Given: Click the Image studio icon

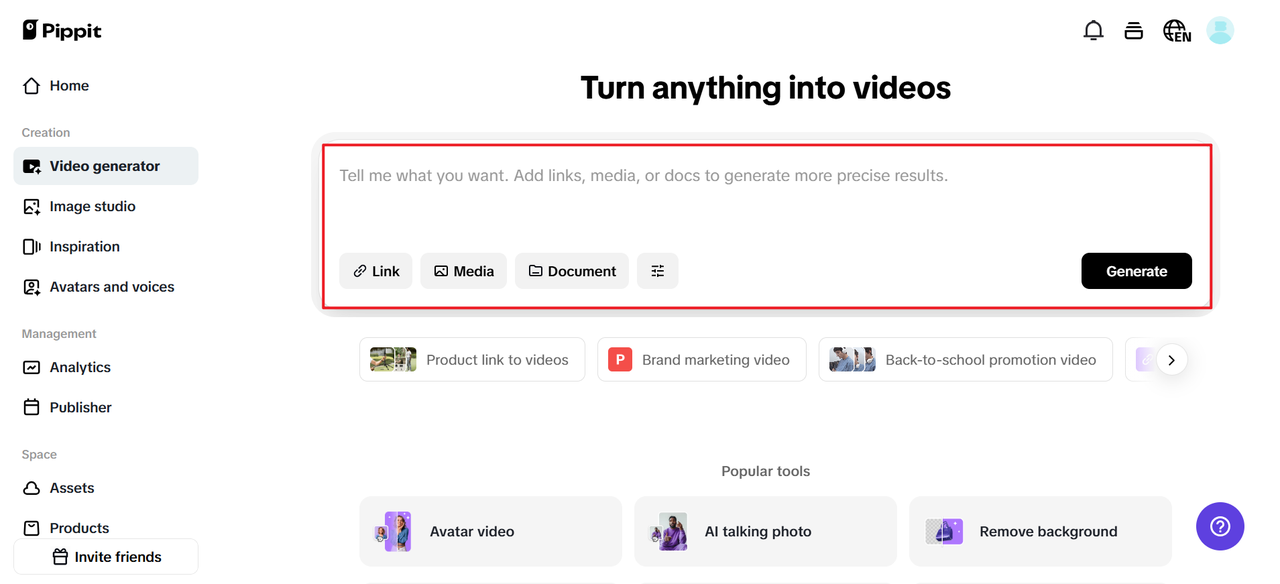Looking at the screenshot, I should [x=32, y=206].
